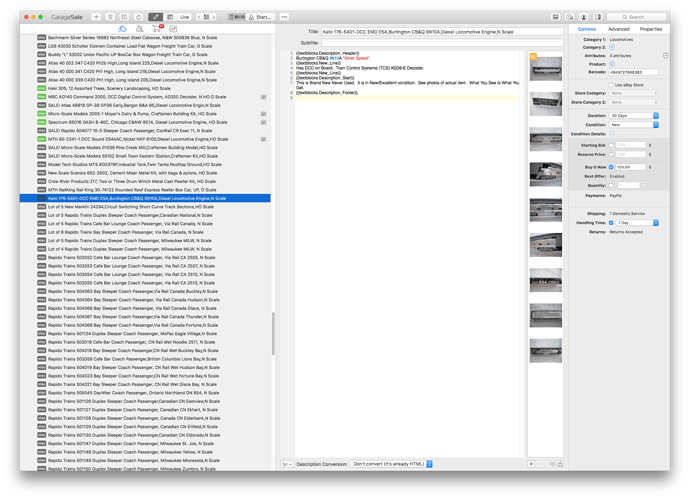Select Crow River Products 217 listing
690x499 pixels.
point(145,181)
